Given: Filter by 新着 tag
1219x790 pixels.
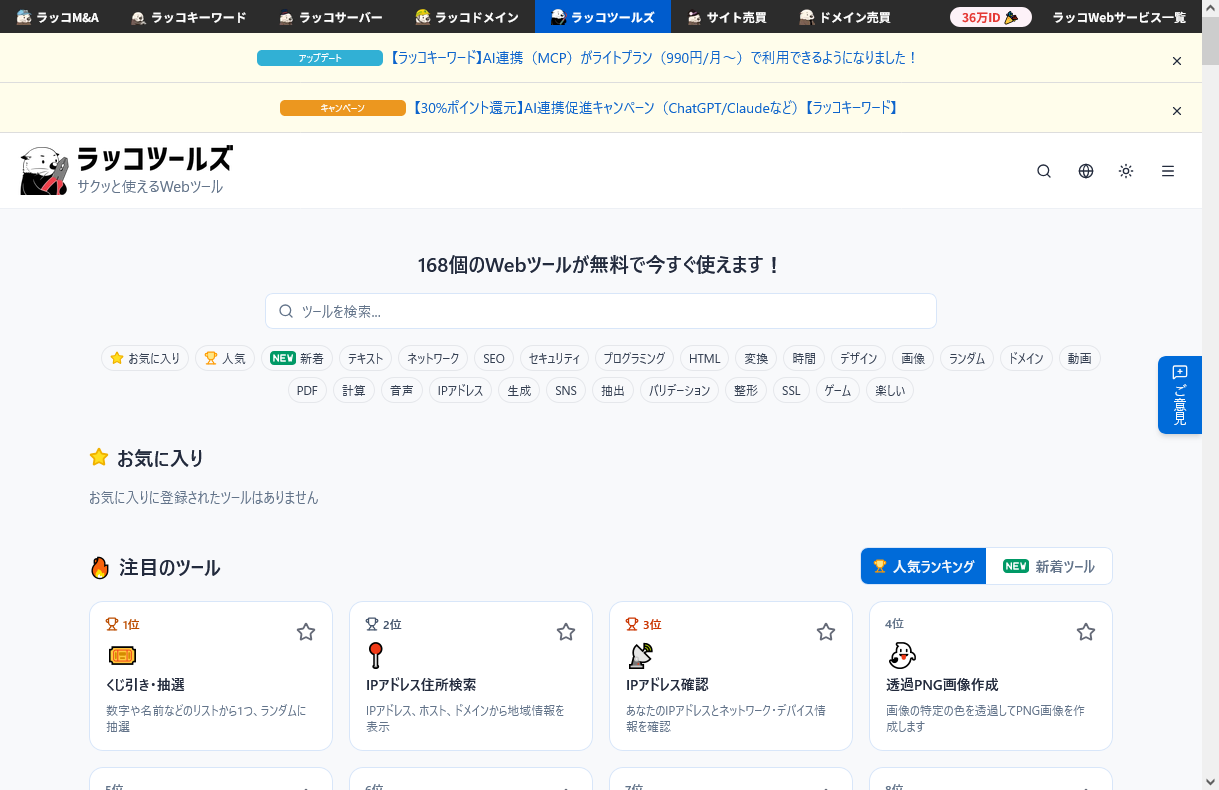Looking at the screenshot, I should tap(297, 358).
